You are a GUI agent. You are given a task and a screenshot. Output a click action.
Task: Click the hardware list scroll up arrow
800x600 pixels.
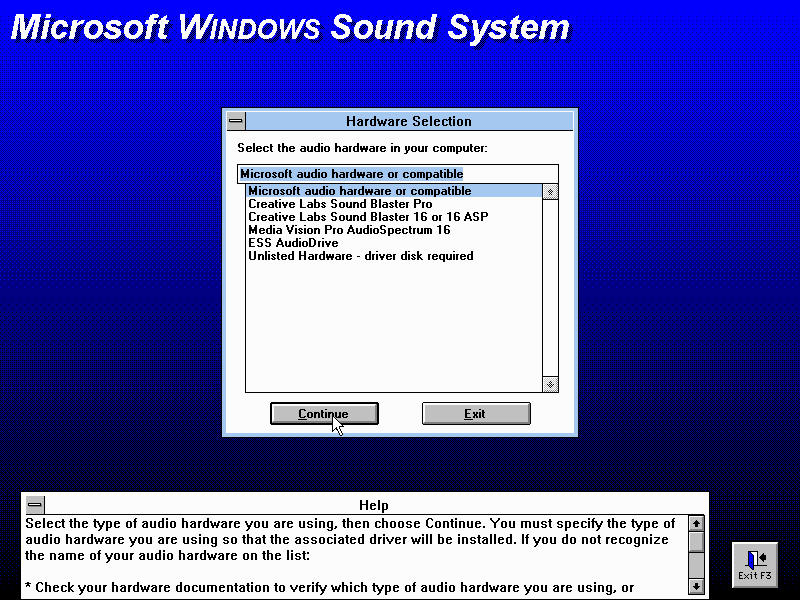pyautogui.click(x=550, y=192)
